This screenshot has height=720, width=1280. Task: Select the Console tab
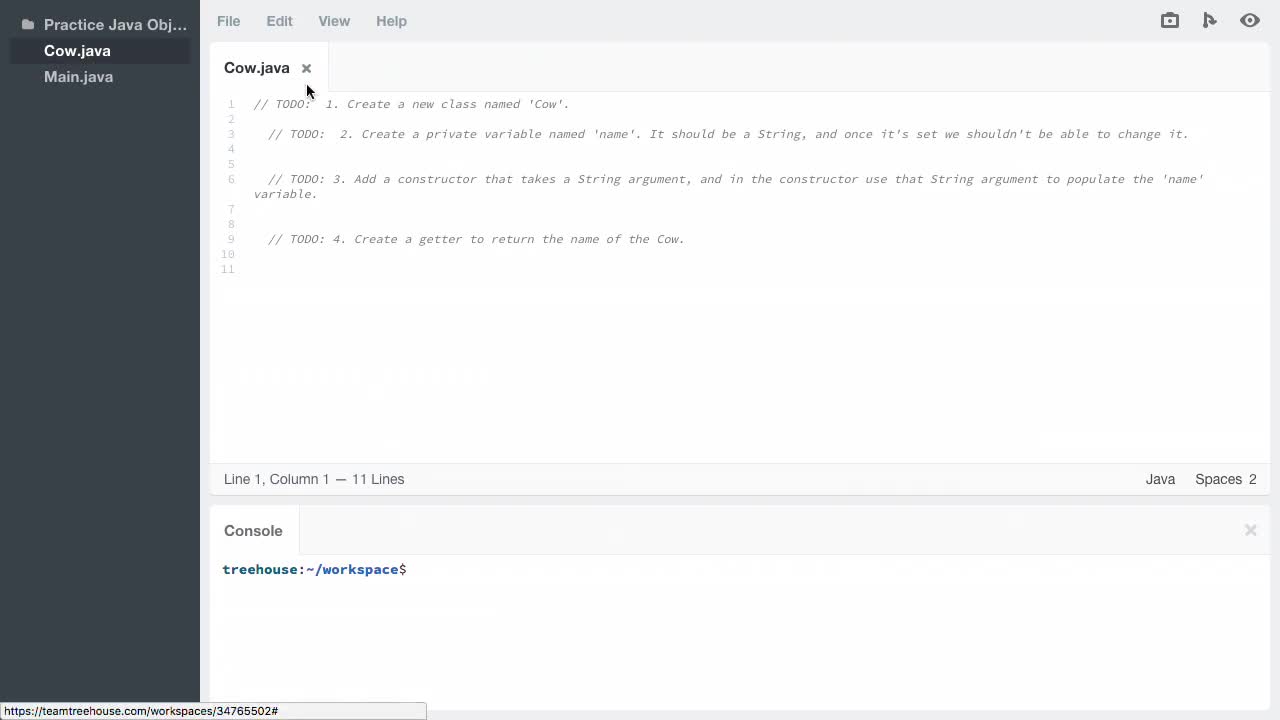[253, 531]
